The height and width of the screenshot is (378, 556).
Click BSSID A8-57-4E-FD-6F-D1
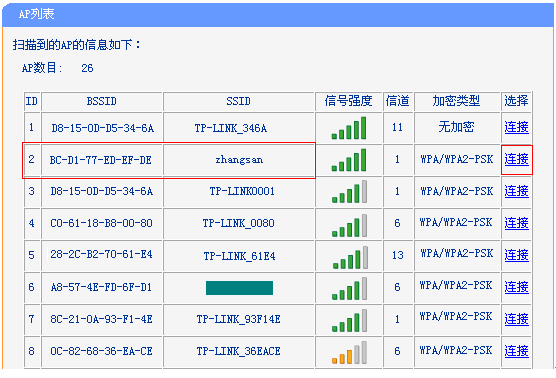pyautogui.click(x=101, y=287)
